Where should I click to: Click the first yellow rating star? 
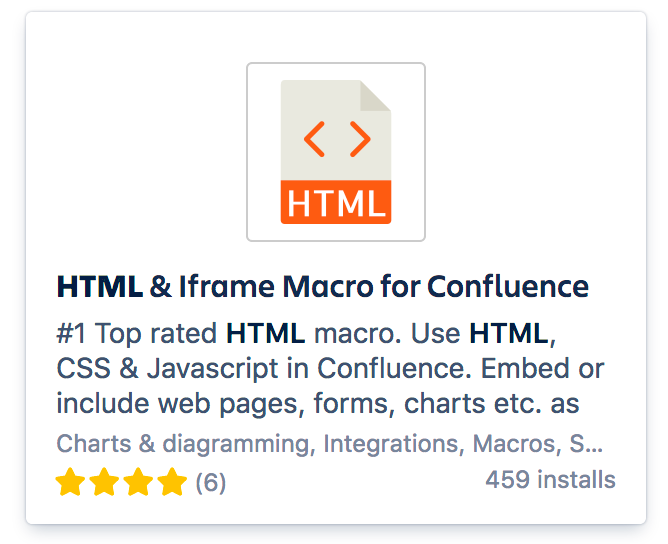click(70, 482)
